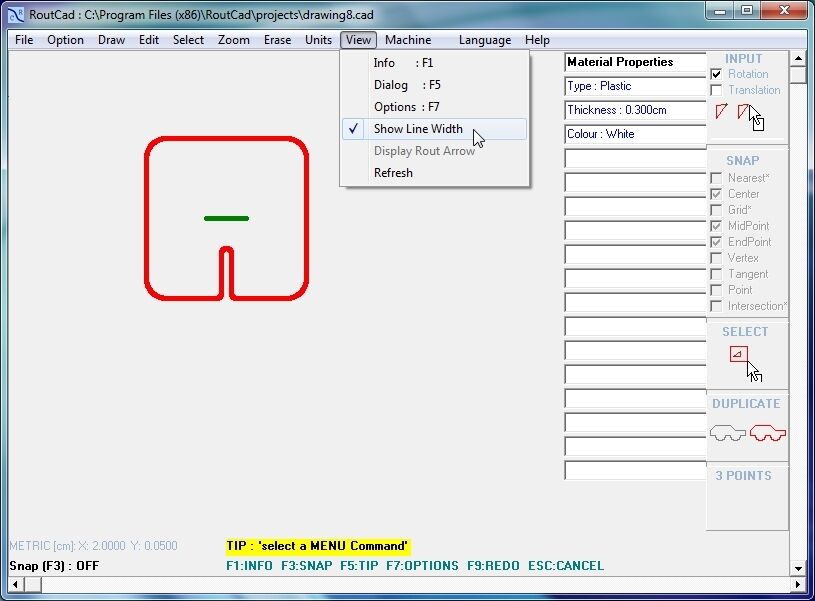
Task: Click the Colour : White field
Action: [x=635, y=134]
